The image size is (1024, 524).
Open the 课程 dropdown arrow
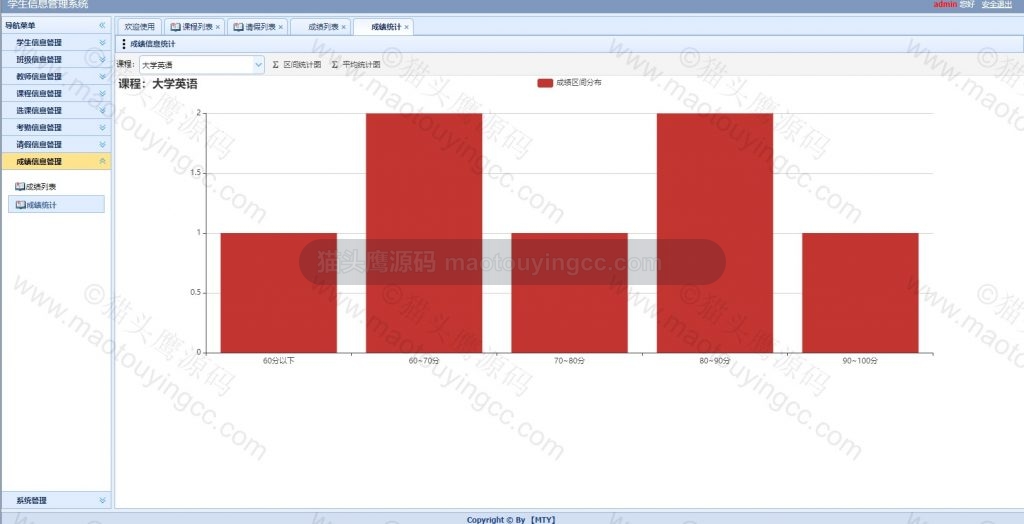[x=258, y=65]
